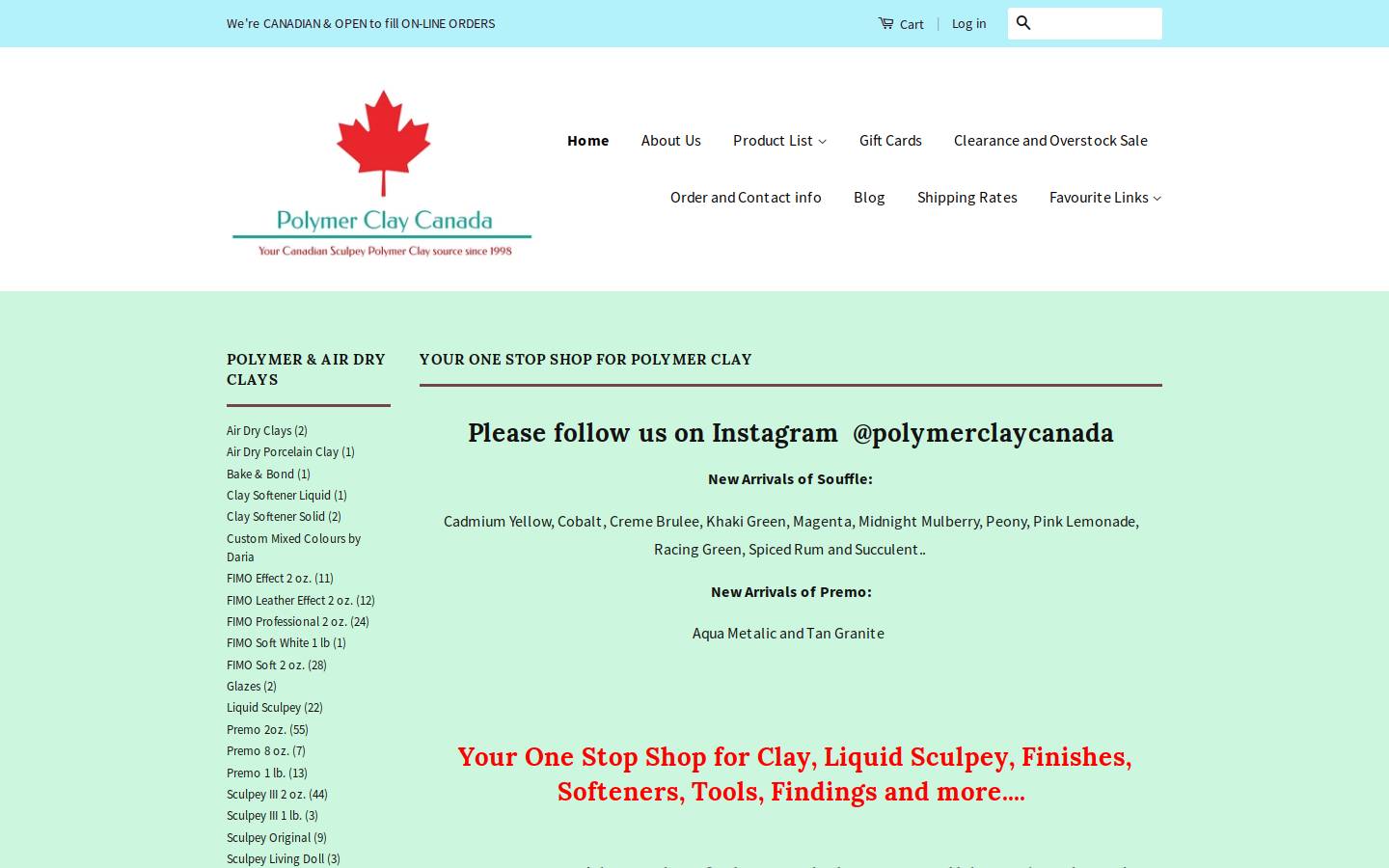Click the CANADIAN & OPEN announcement text
Viewport: 1389px width, 868px height.
point(361,23)
